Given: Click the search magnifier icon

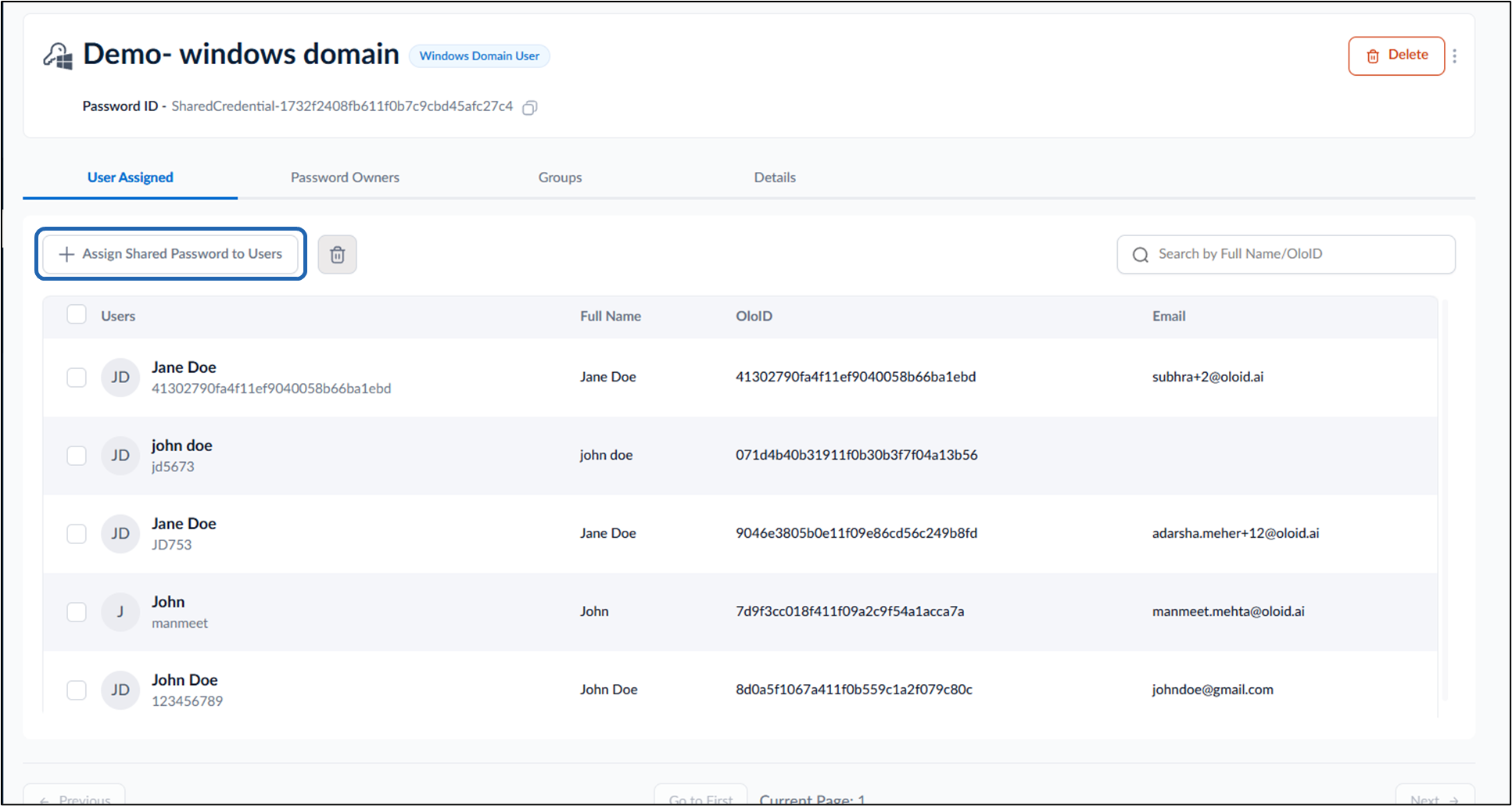Looking at the screenshot, I should 1140,255.
